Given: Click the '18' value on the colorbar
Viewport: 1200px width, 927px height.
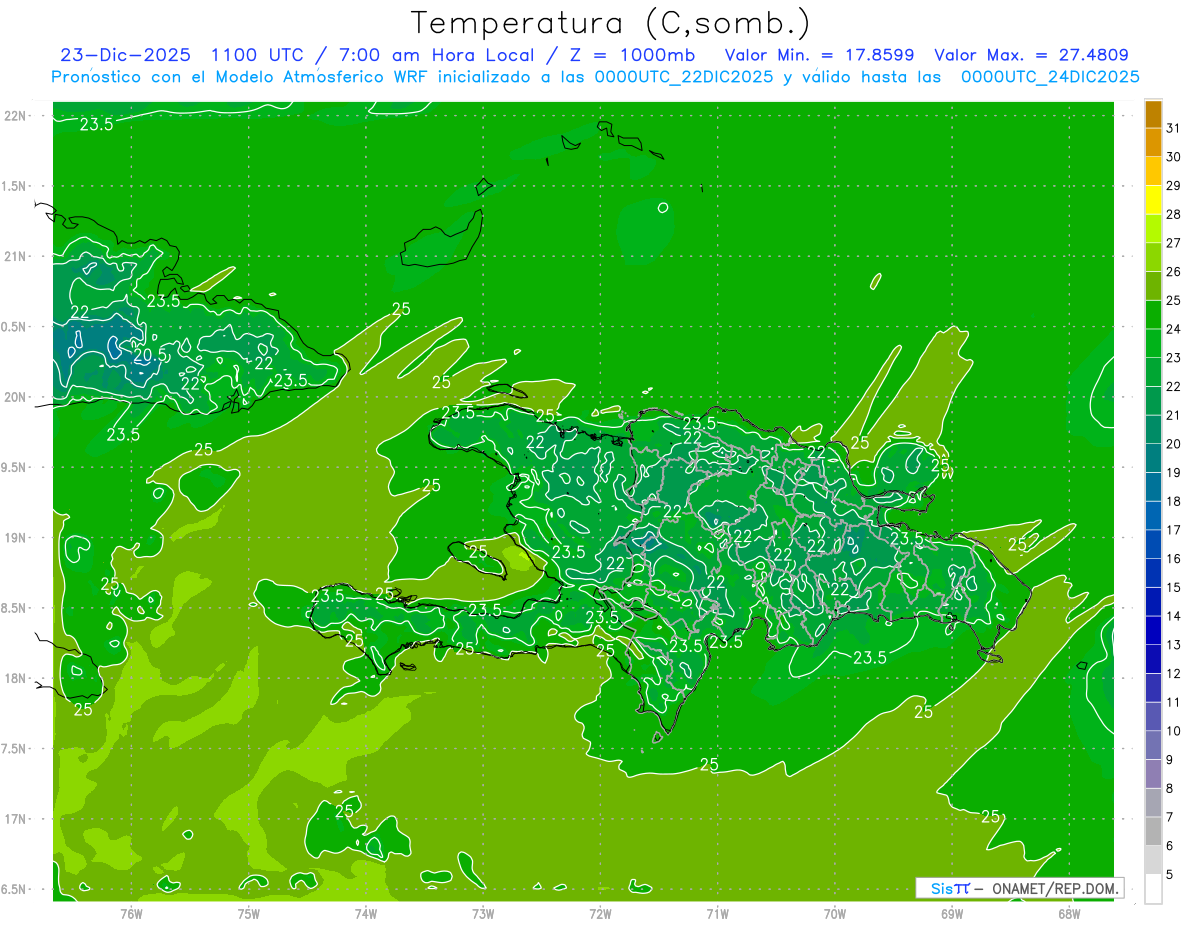Looking at the screenshot, I should click(x=1174, y=501).
